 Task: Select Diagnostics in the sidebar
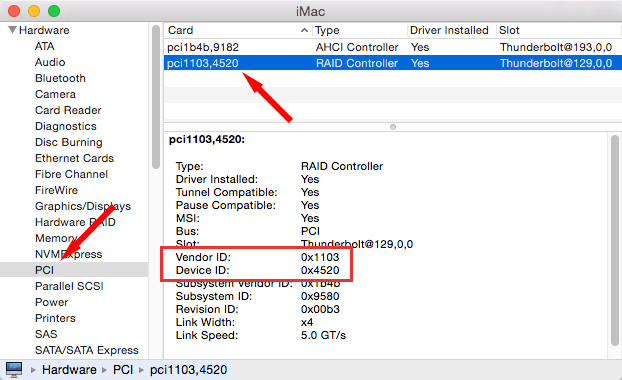click(x=66, y=126)
